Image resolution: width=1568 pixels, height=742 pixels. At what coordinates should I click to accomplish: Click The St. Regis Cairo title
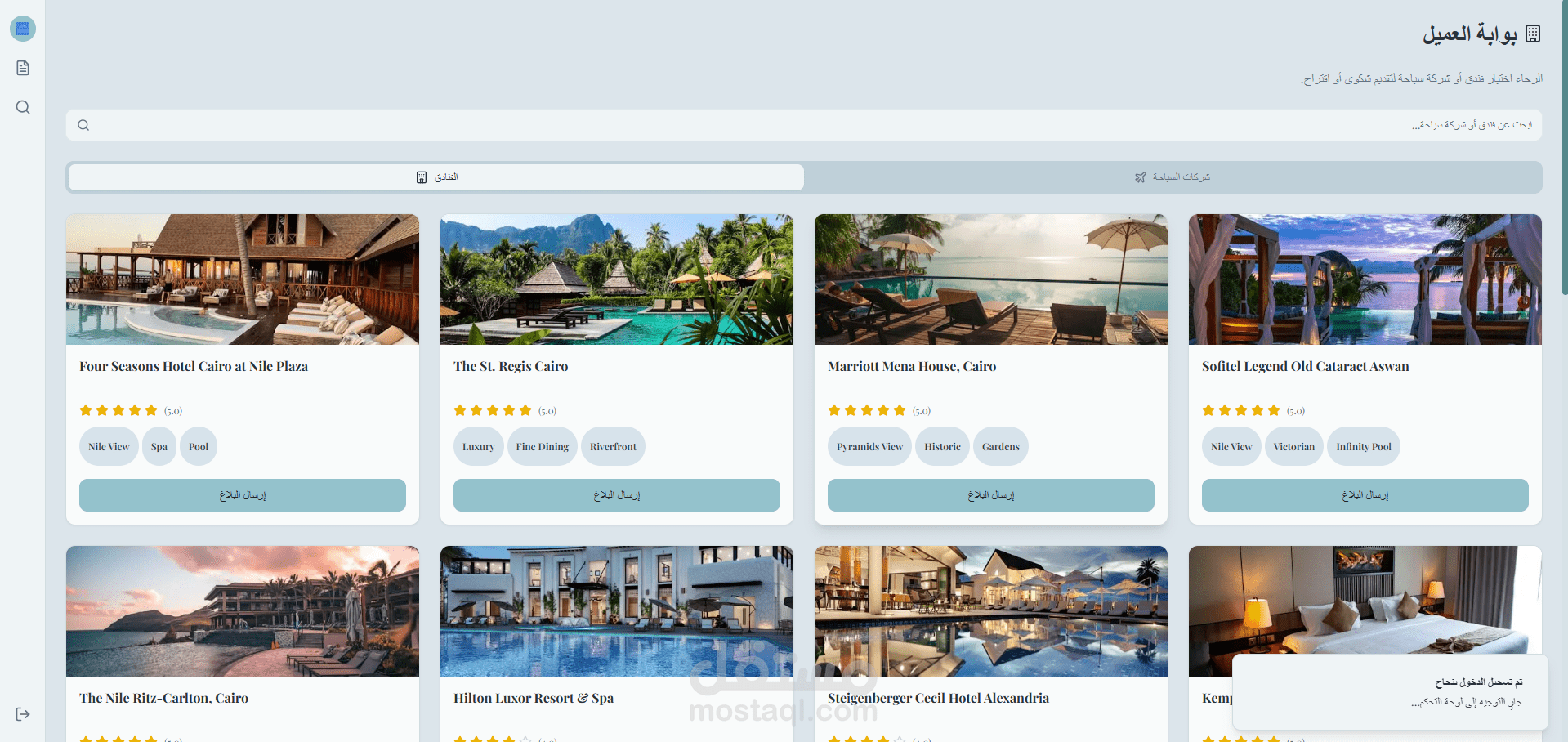tap(511, 367)
